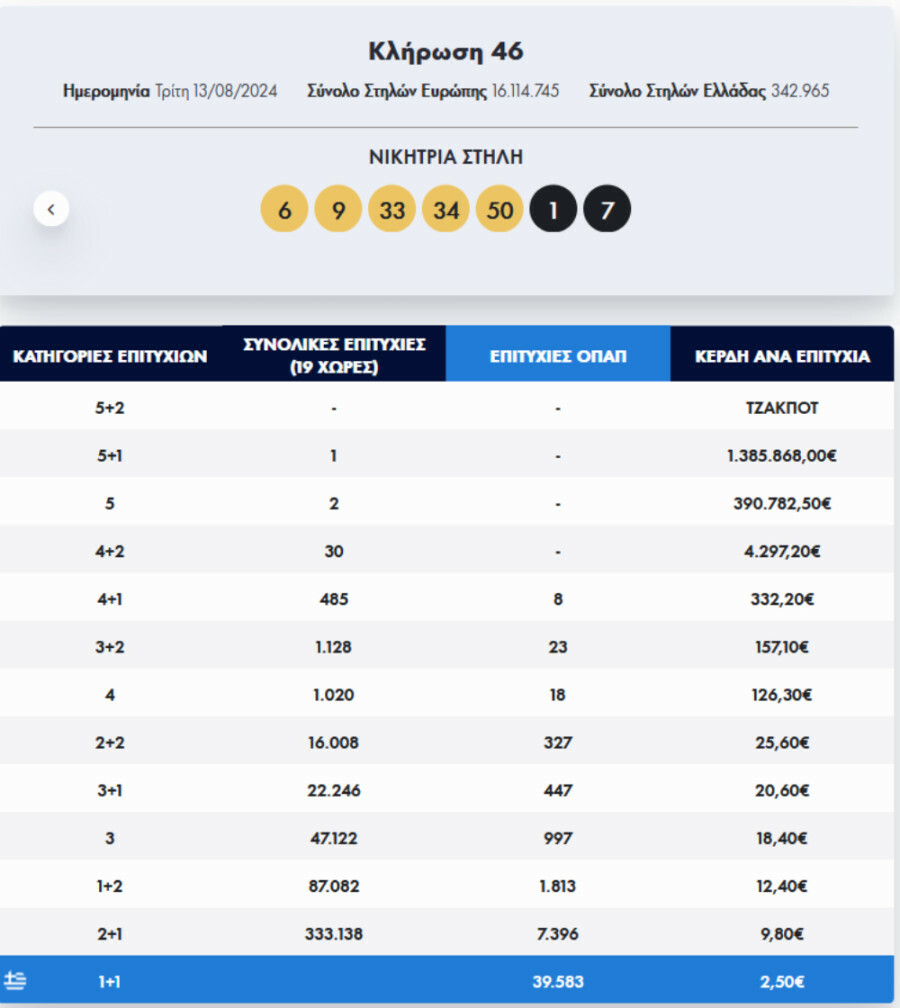900x1008 pixels.
Task: Switch to the ΕΠΙΤΥΧΙΕΣ ΟΠΑΠ column tab
Action: [558, 353]
